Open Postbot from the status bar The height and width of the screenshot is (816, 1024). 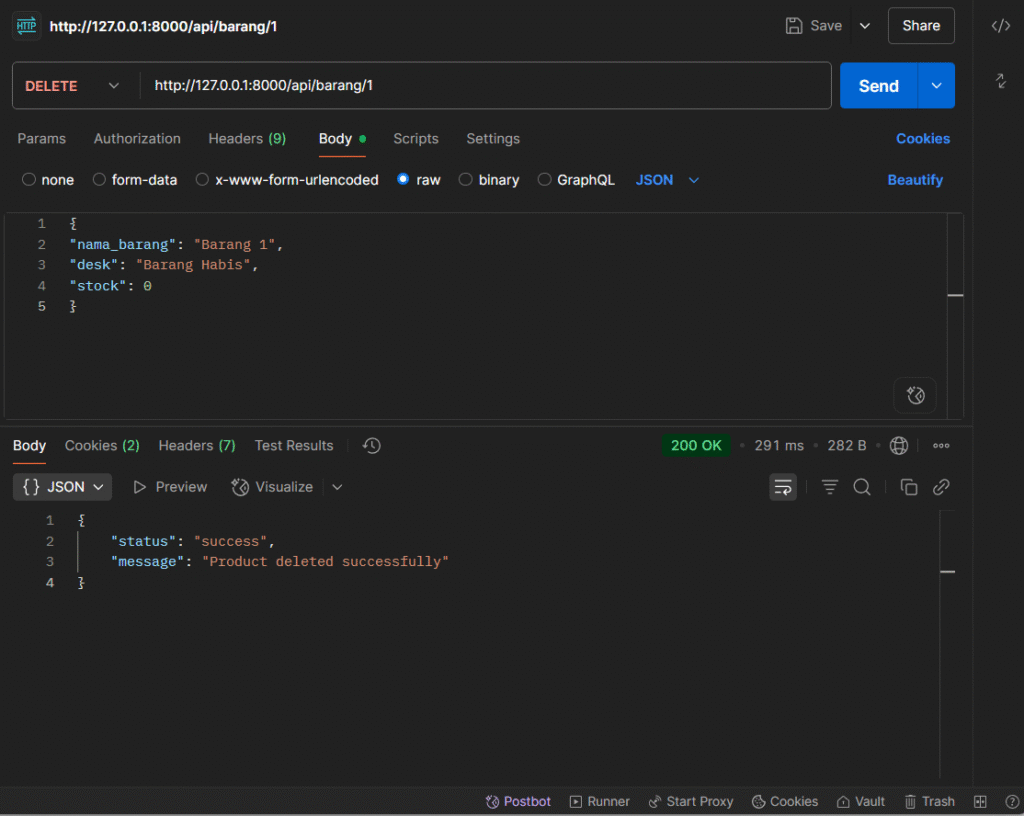(518, 801)
